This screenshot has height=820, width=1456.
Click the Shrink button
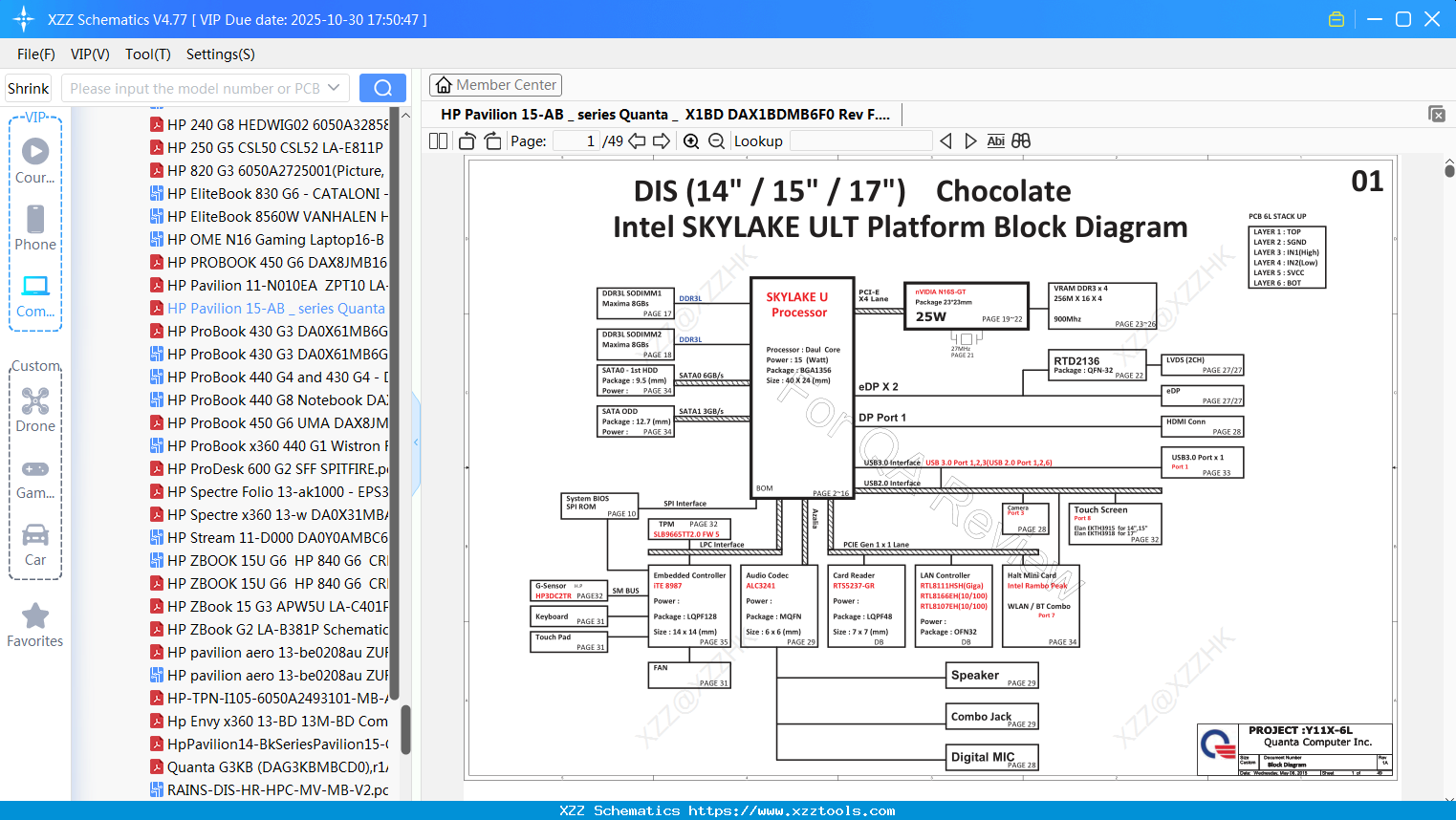(29, 88)
